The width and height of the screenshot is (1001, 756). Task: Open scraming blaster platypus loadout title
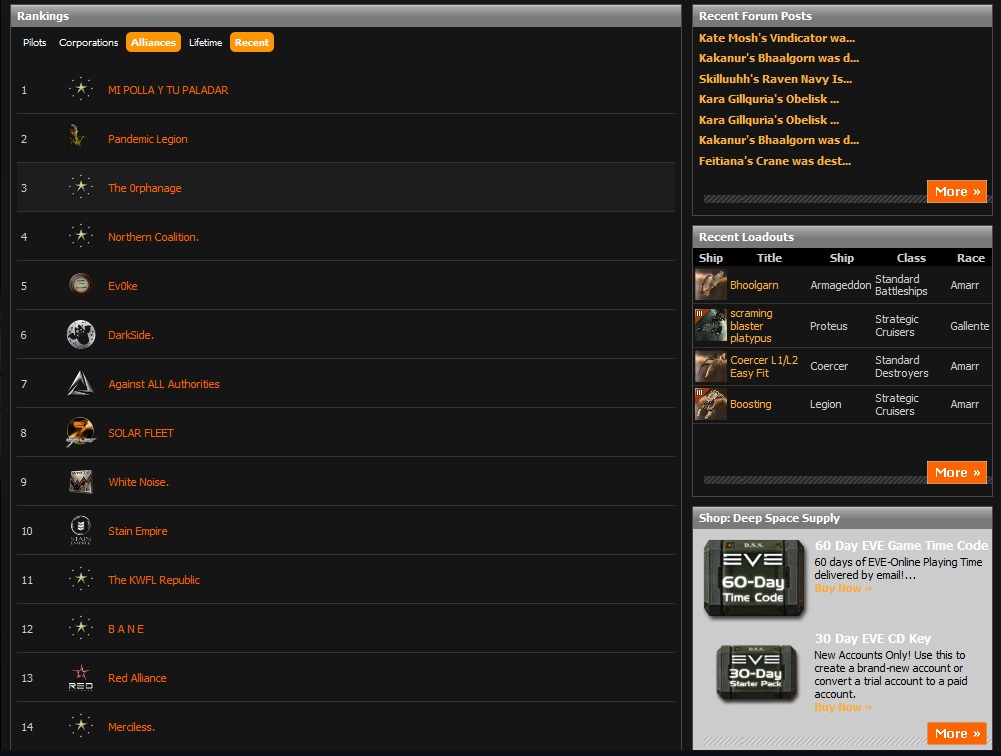(751, 326)
